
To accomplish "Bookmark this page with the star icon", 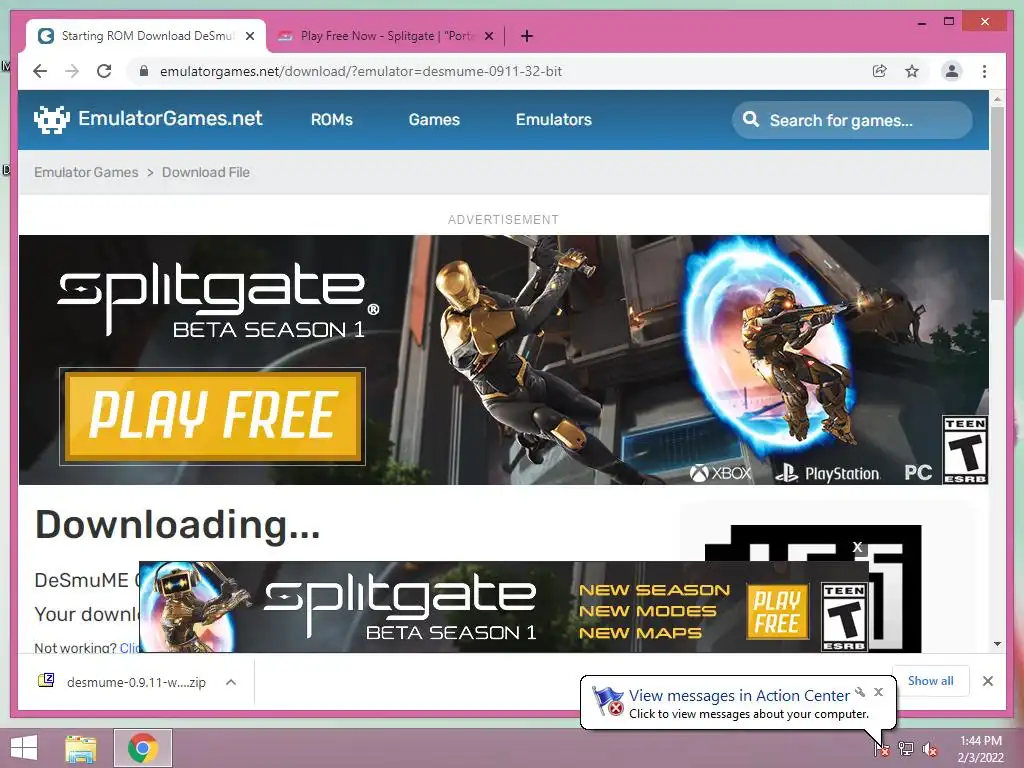I will [x=912, y=71].
